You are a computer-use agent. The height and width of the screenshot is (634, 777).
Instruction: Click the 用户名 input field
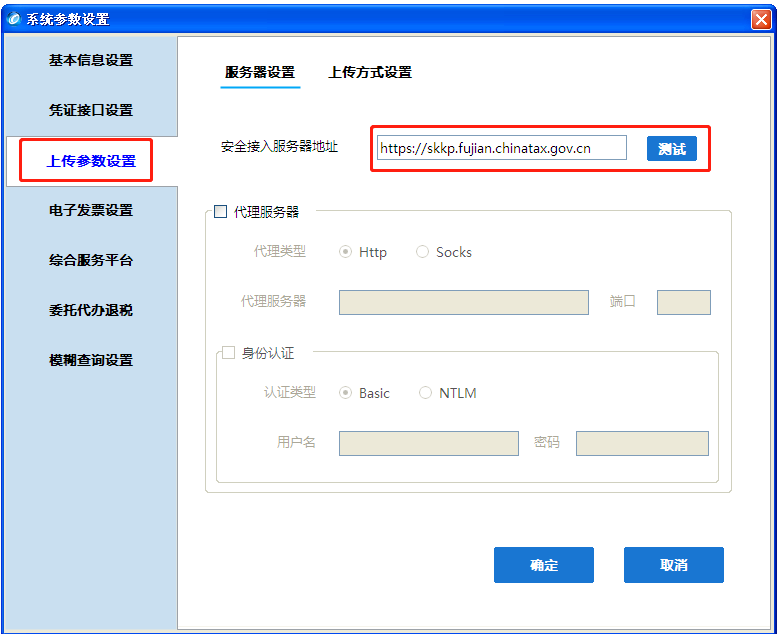[x=429, y=443]
